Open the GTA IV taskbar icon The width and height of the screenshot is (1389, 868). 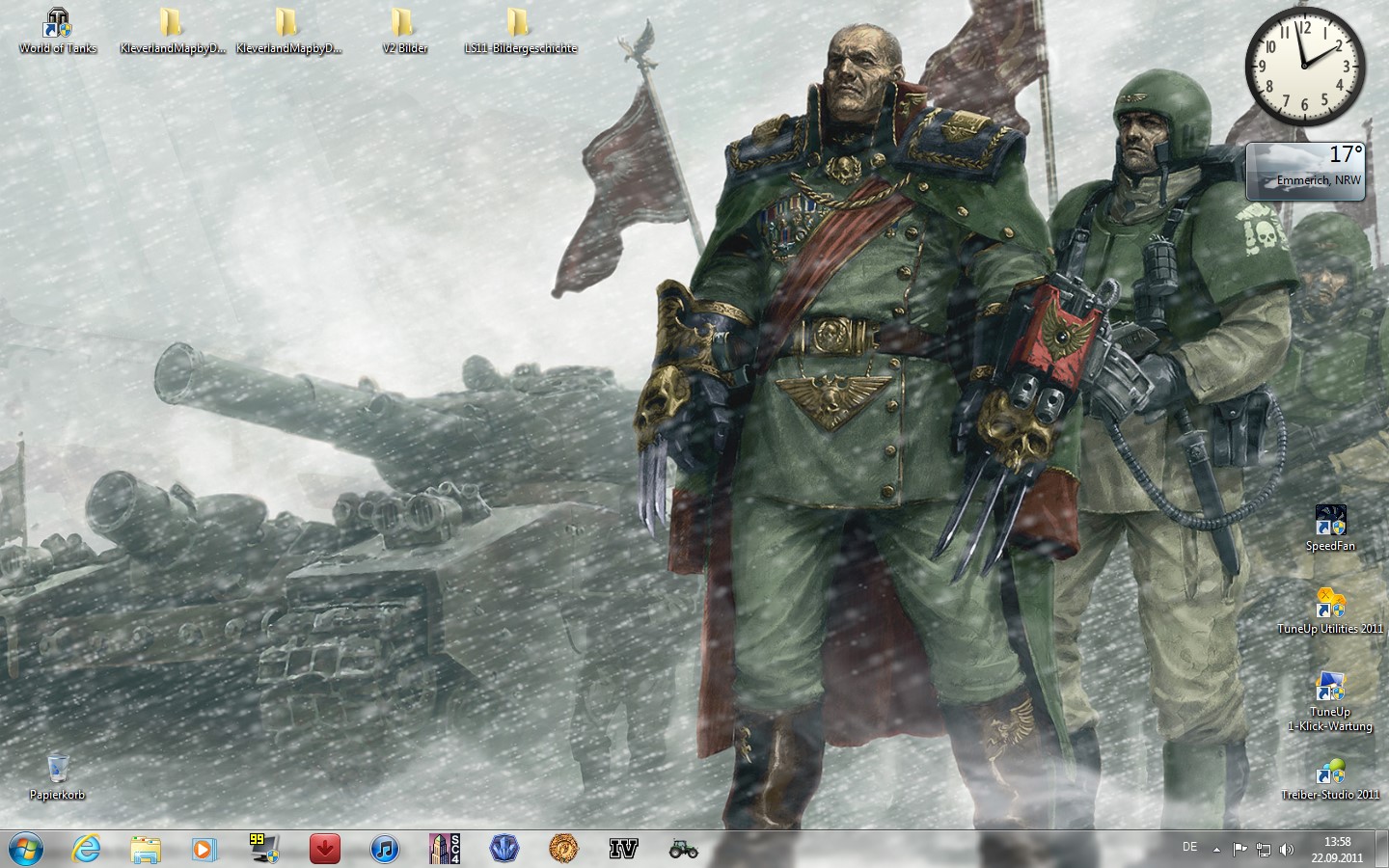click(624, 849)
